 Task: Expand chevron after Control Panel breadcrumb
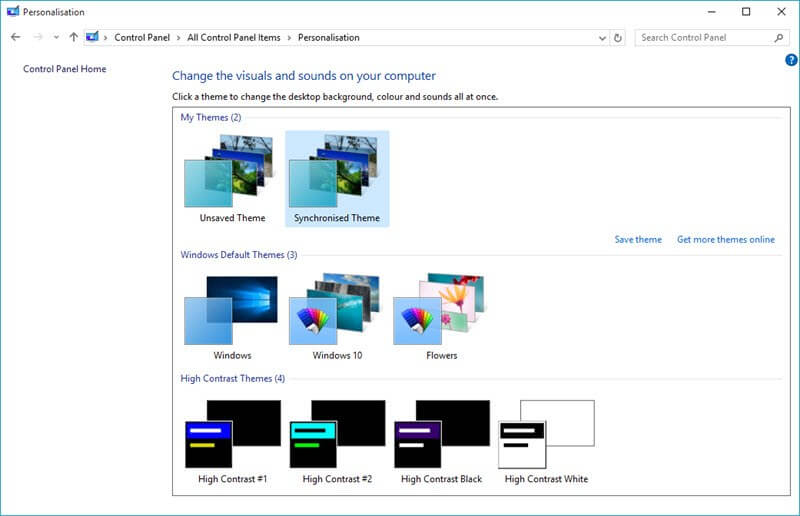pos(179,38)
